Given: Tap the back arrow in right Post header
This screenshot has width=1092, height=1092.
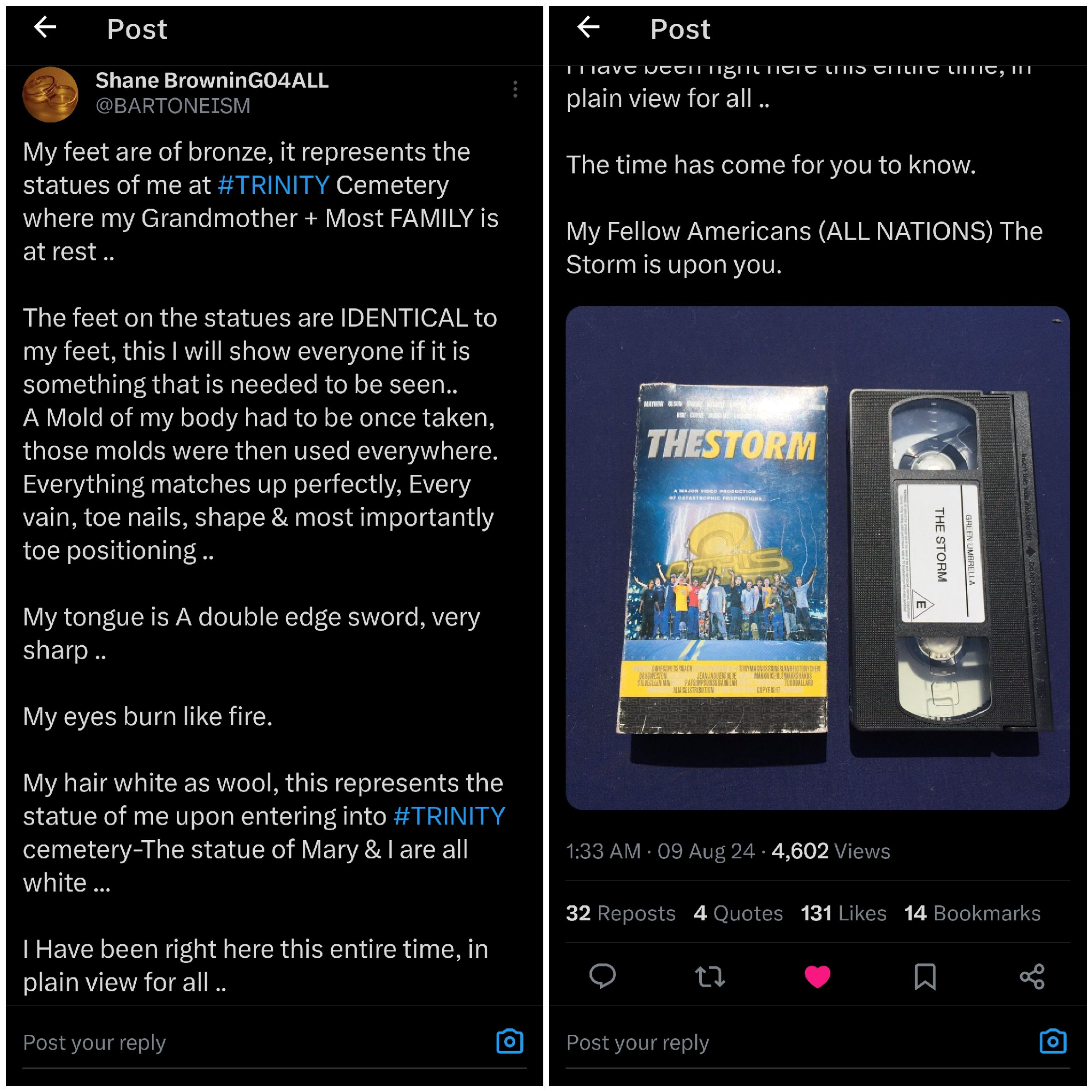Looking at the screenshot, I should [x=588, y=27].
